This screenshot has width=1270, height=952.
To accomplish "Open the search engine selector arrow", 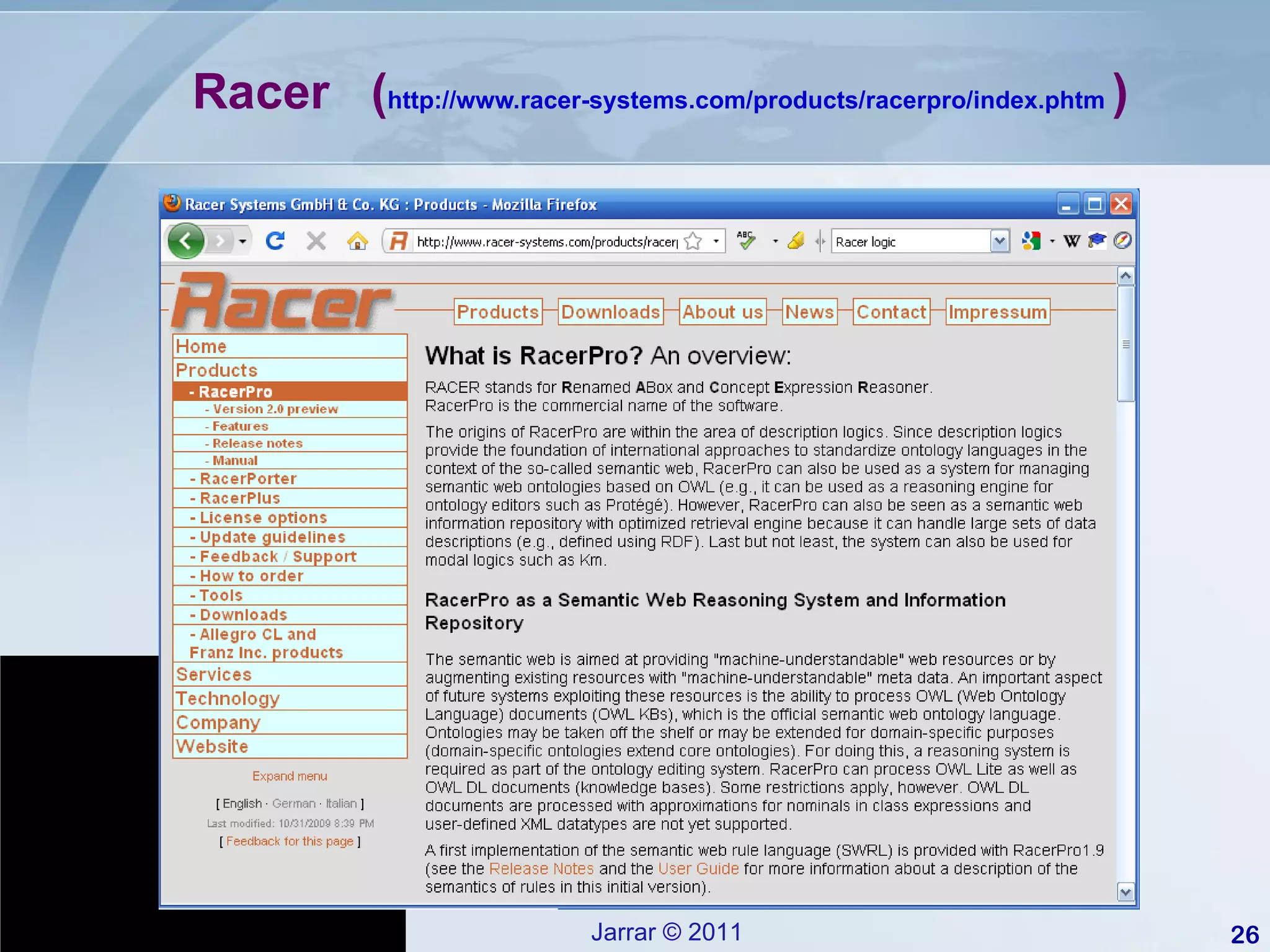I will click(1052, 241).
